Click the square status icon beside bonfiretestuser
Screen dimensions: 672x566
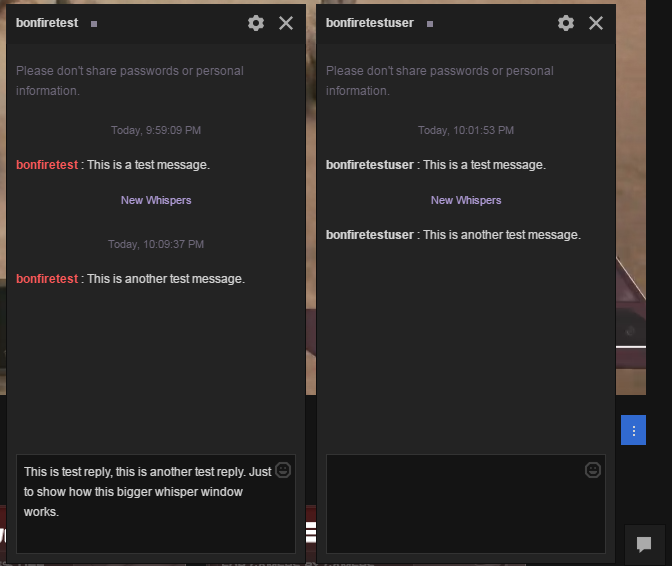pyautogui.click(x=430, y=24)
